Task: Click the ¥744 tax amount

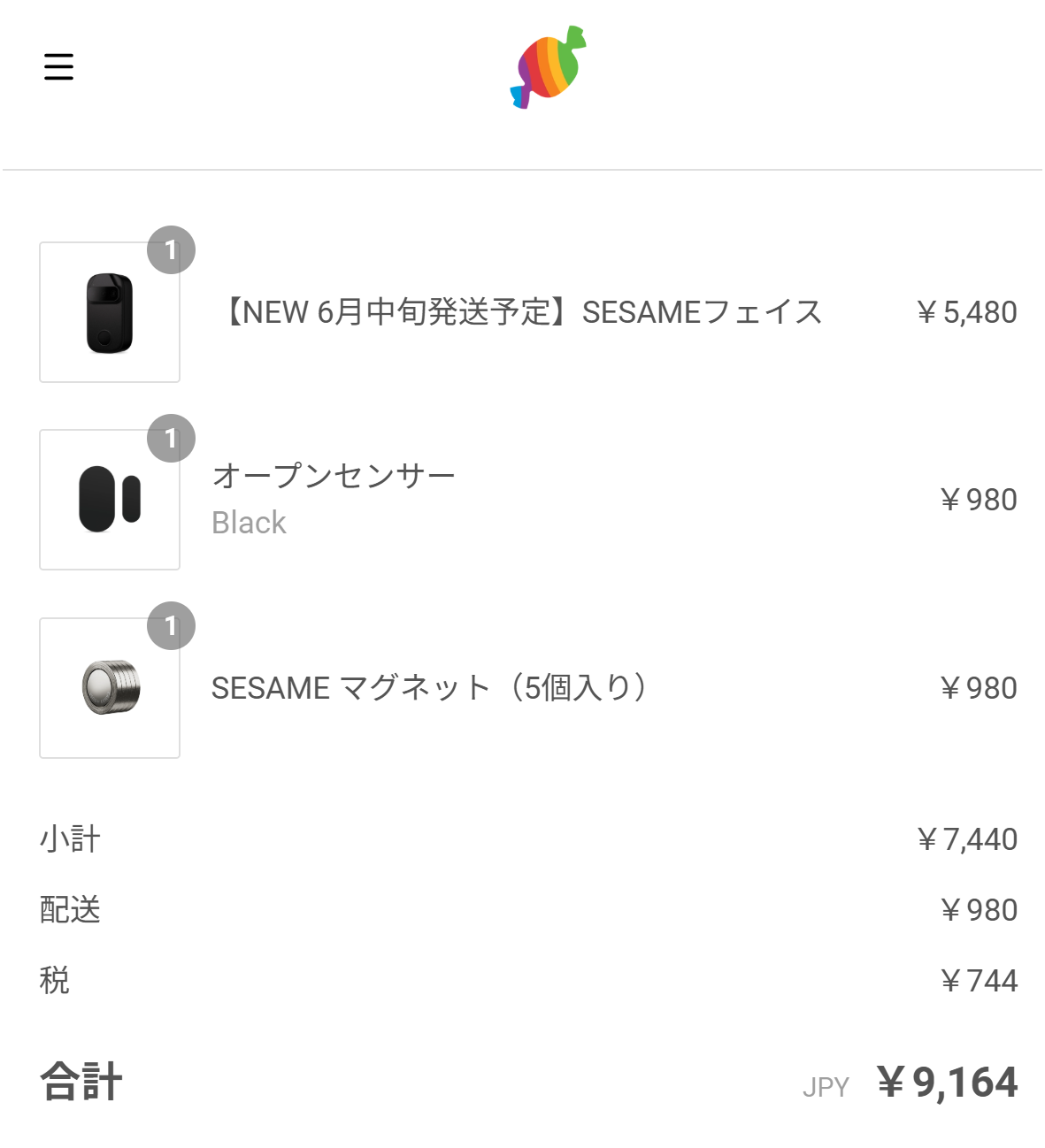Action: click(x=979, y=981)
